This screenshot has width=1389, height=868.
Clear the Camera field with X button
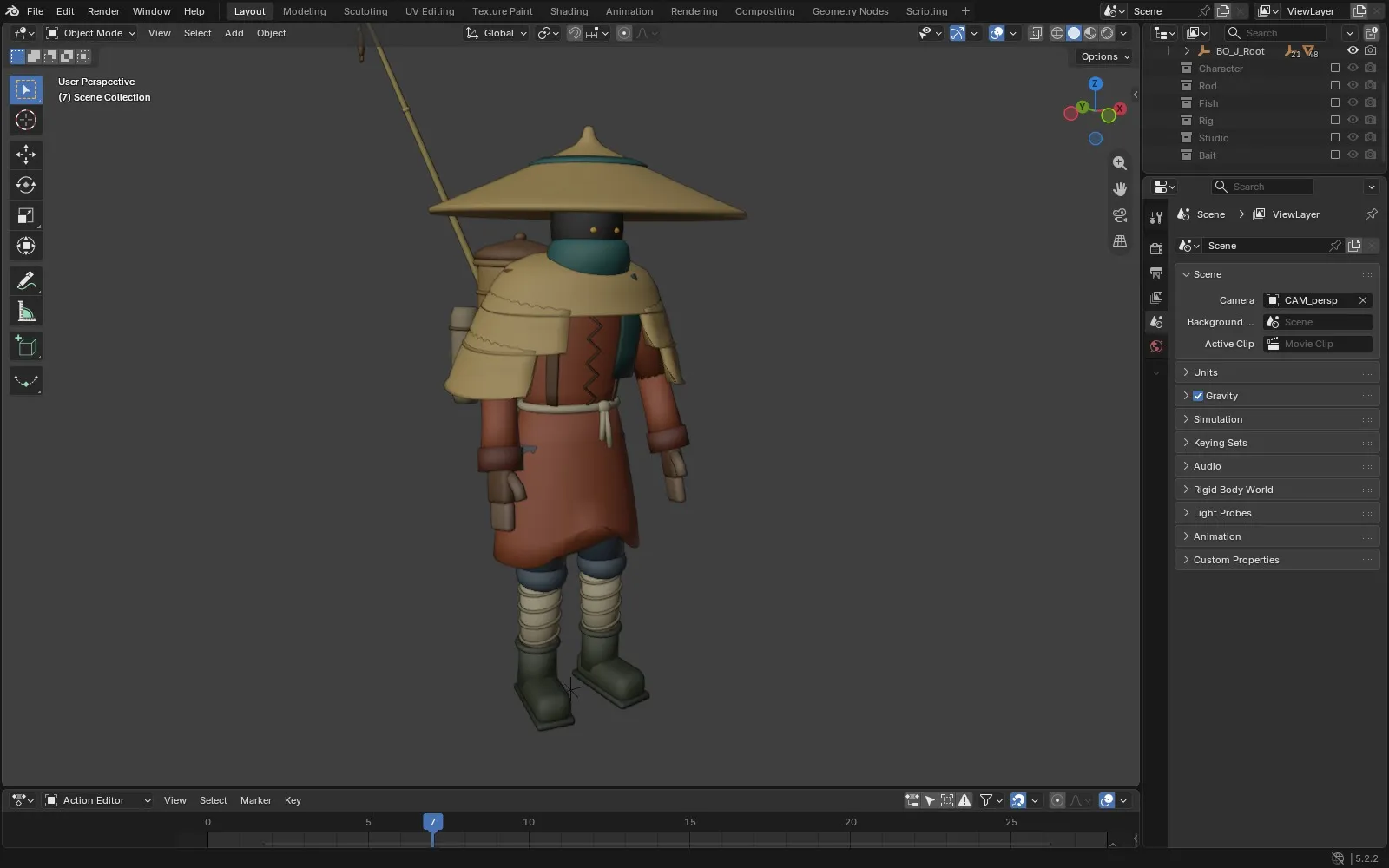pos(1363,300)
